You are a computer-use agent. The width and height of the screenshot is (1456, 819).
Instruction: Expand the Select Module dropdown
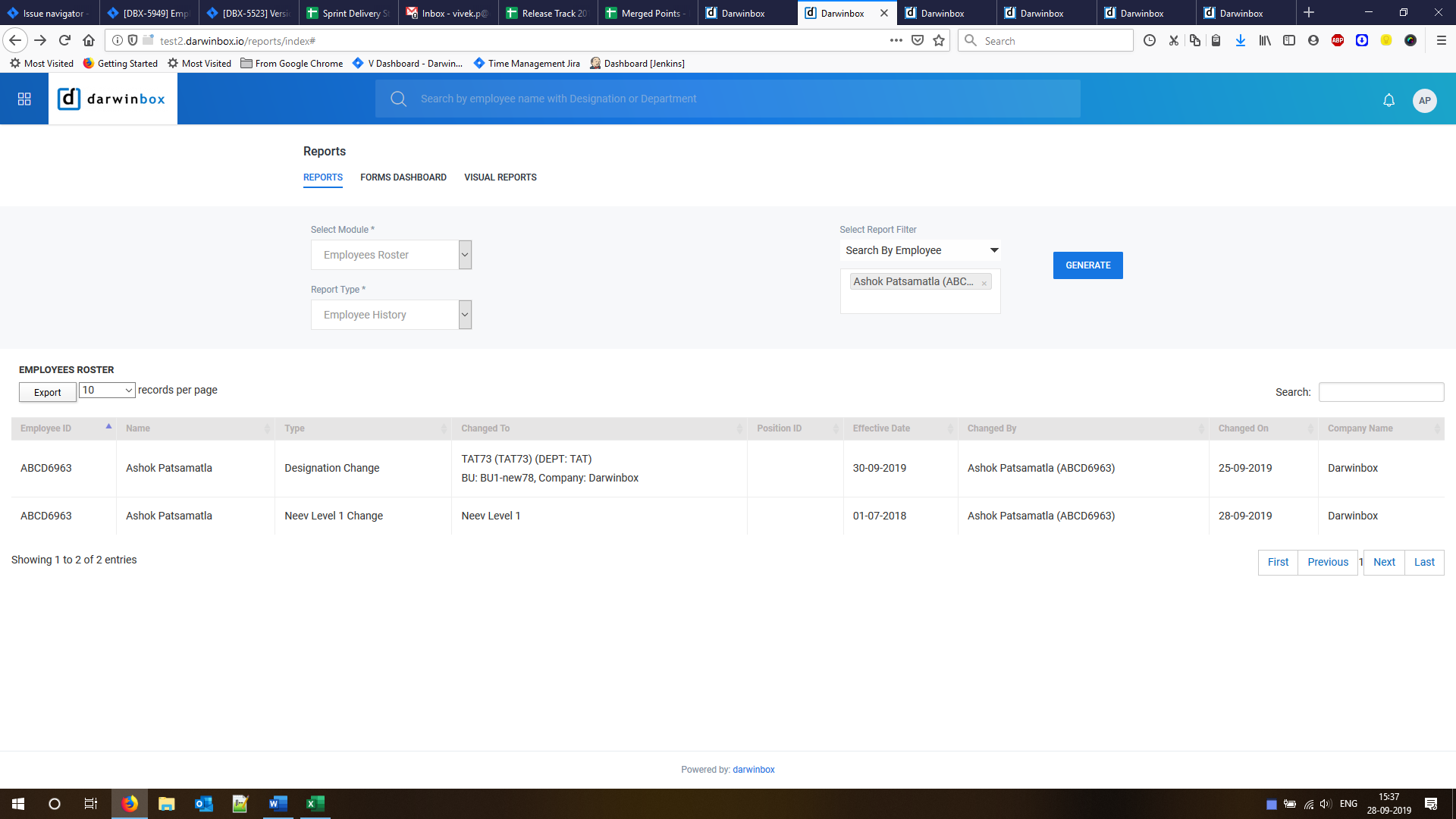[x=465, y=255]
